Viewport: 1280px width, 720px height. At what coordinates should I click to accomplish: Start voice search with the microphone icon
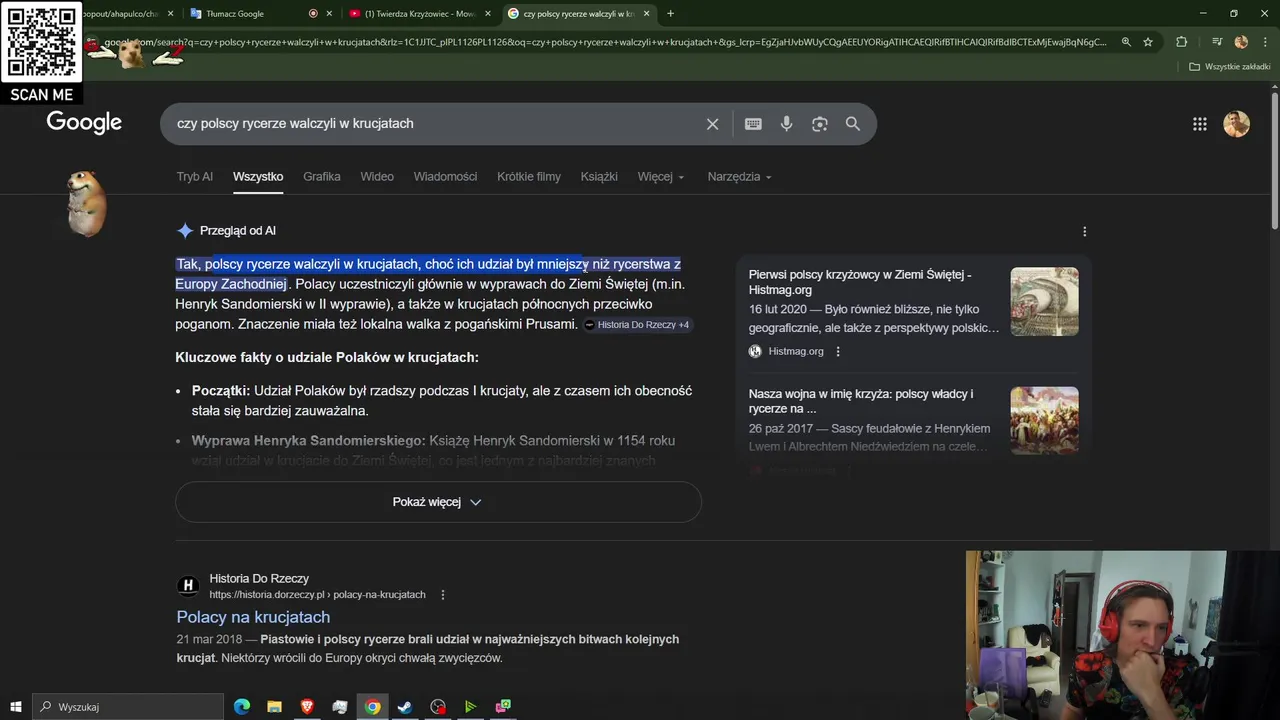(787, 124)
